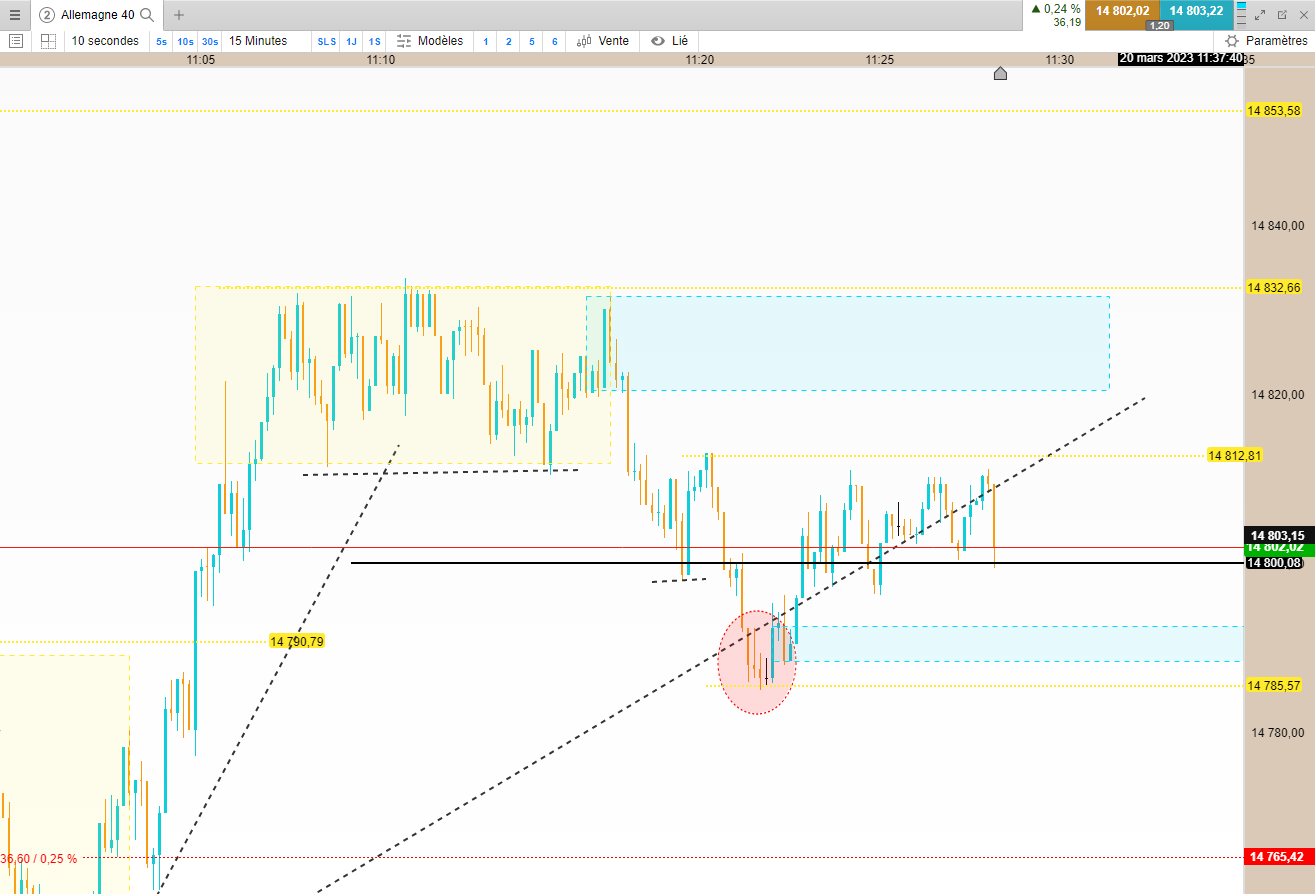Switch to 5s quick timeframe

coord(161,41)
